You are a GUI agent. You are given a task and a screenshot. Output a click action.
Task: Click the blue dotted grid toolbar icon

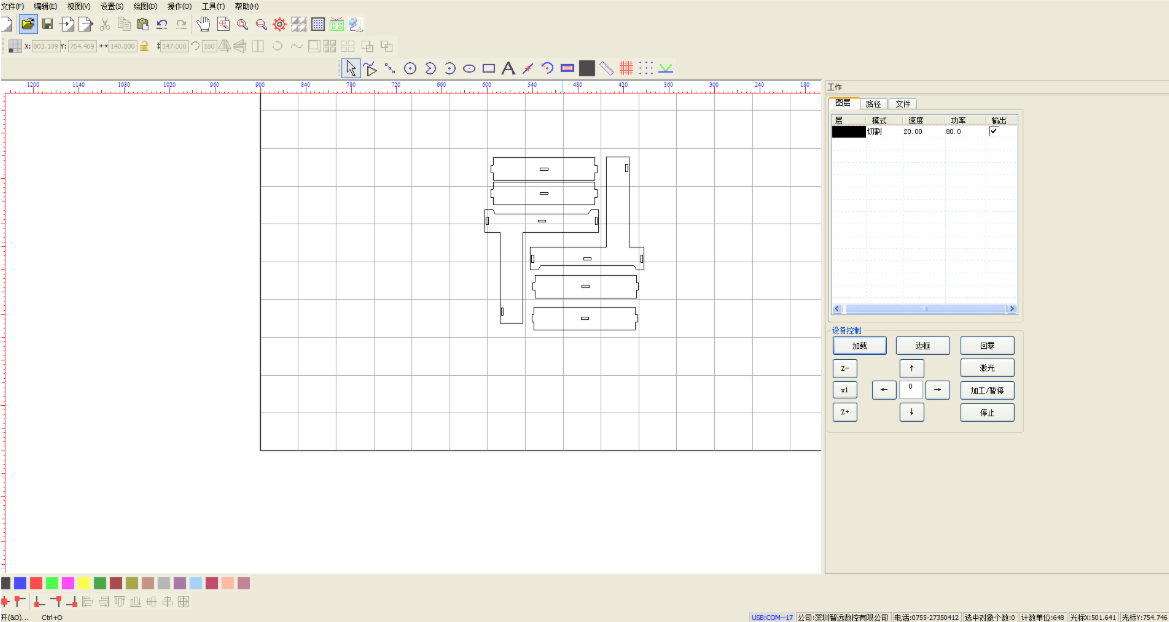[318, 24]
